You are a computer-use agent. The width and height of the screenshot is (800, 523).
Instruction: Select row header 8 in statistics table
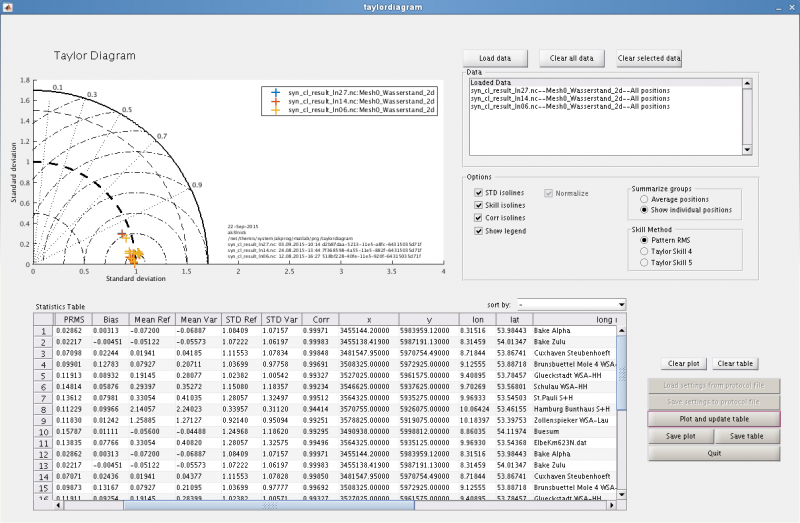(44, 410)
